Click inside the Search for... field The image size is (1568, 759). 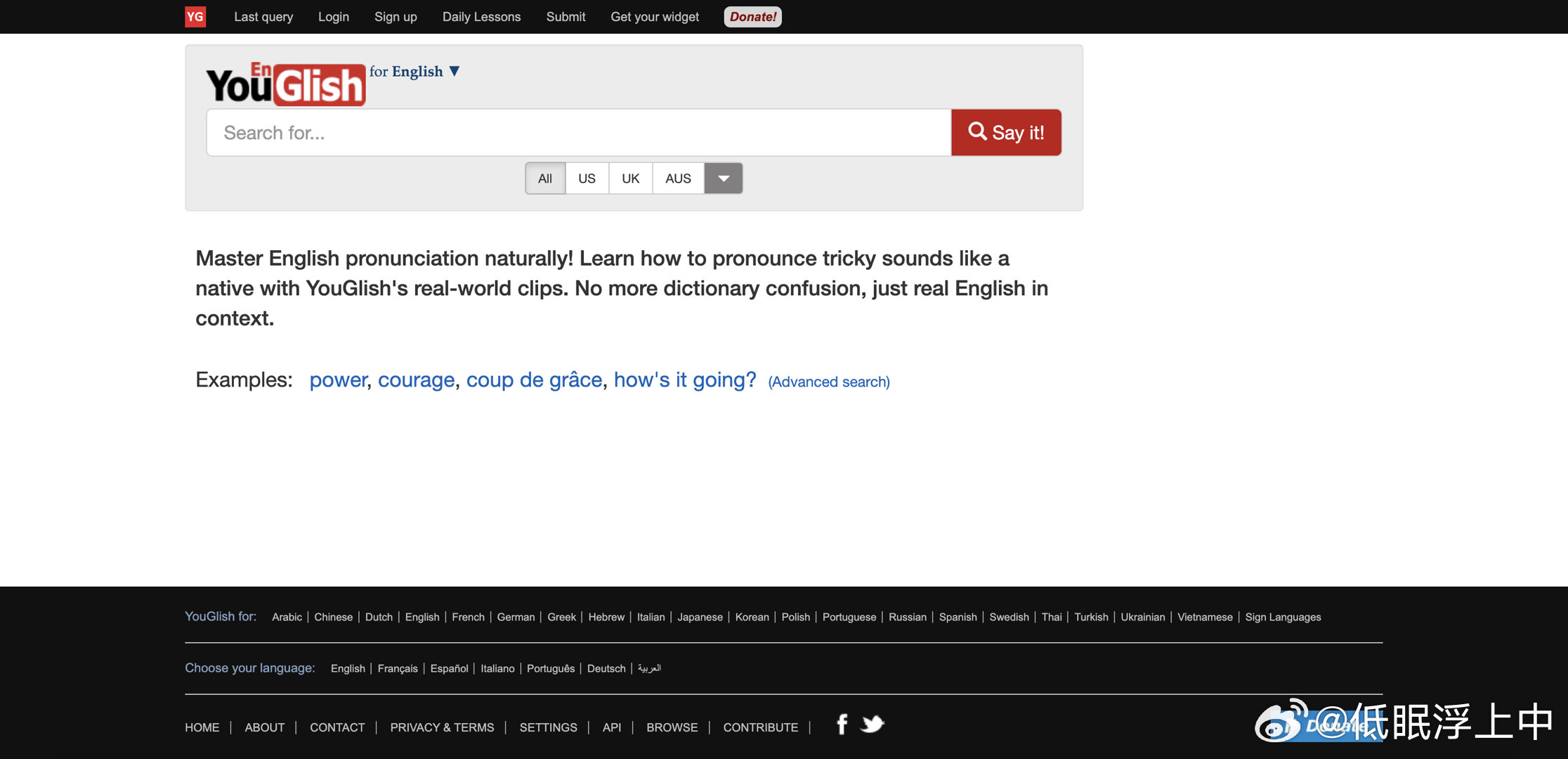578,133
